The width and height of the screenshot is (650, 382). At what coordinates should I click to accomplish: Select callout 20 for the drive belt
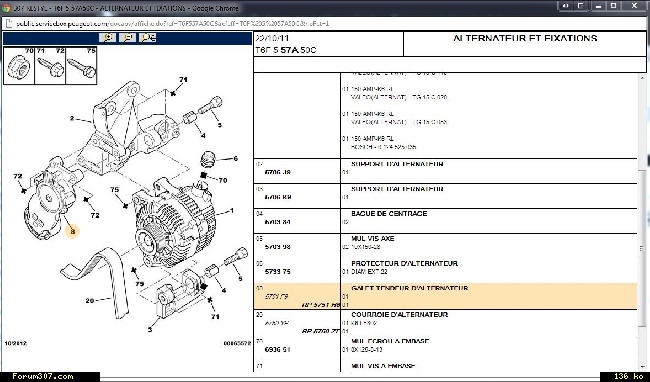pyautogui.click(x=90, y=300)
